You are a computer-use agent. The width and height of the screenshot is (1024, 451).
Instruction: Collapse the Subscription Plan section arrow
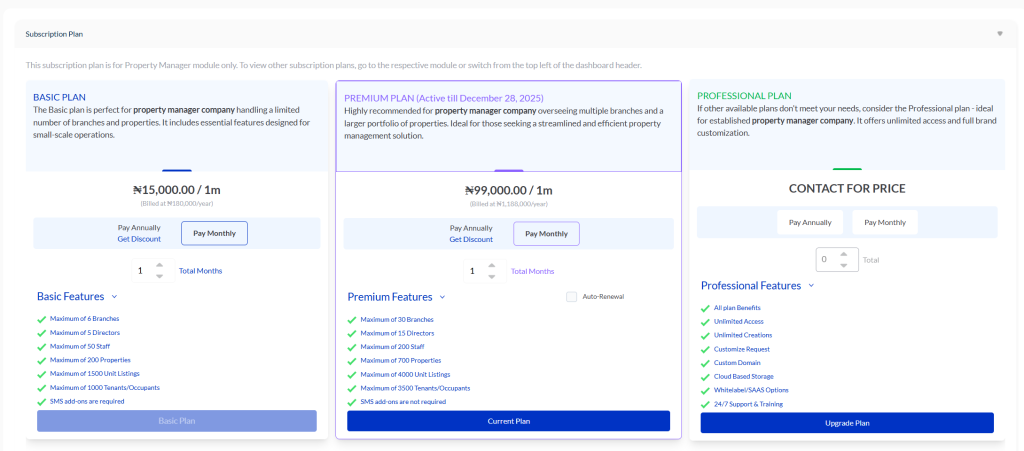click(x=999, y=34)
